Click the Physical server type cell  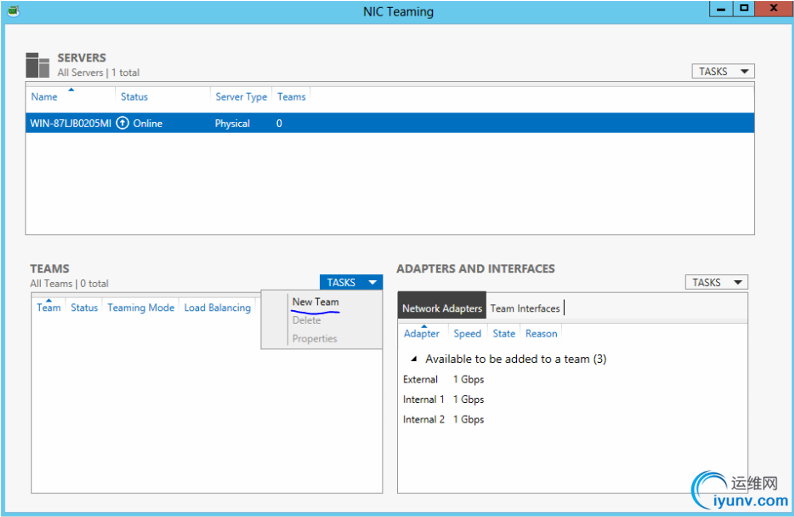[232, 123]
